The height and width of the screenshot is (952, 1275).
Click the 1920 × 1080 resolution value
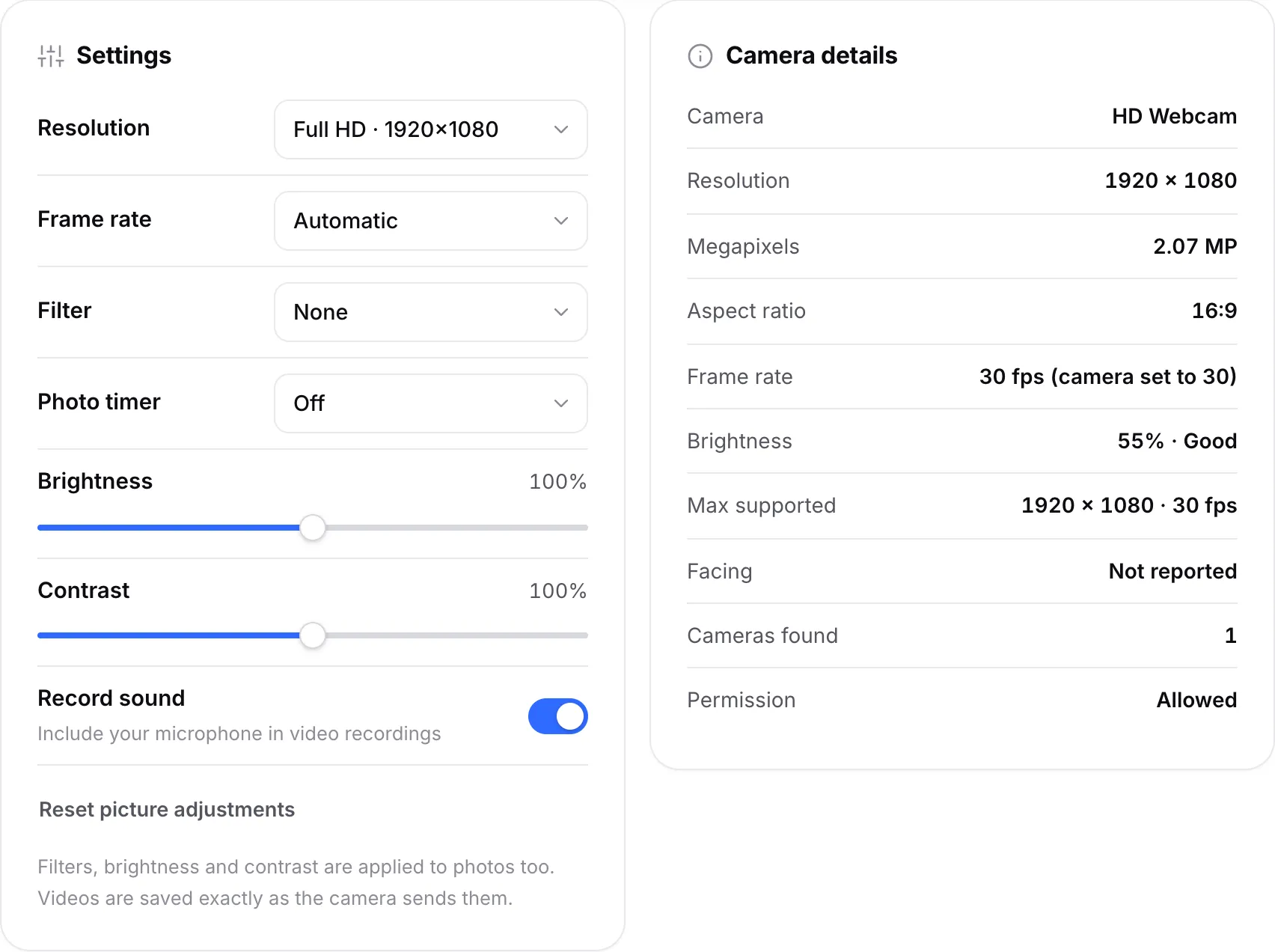click(1171, 180)
